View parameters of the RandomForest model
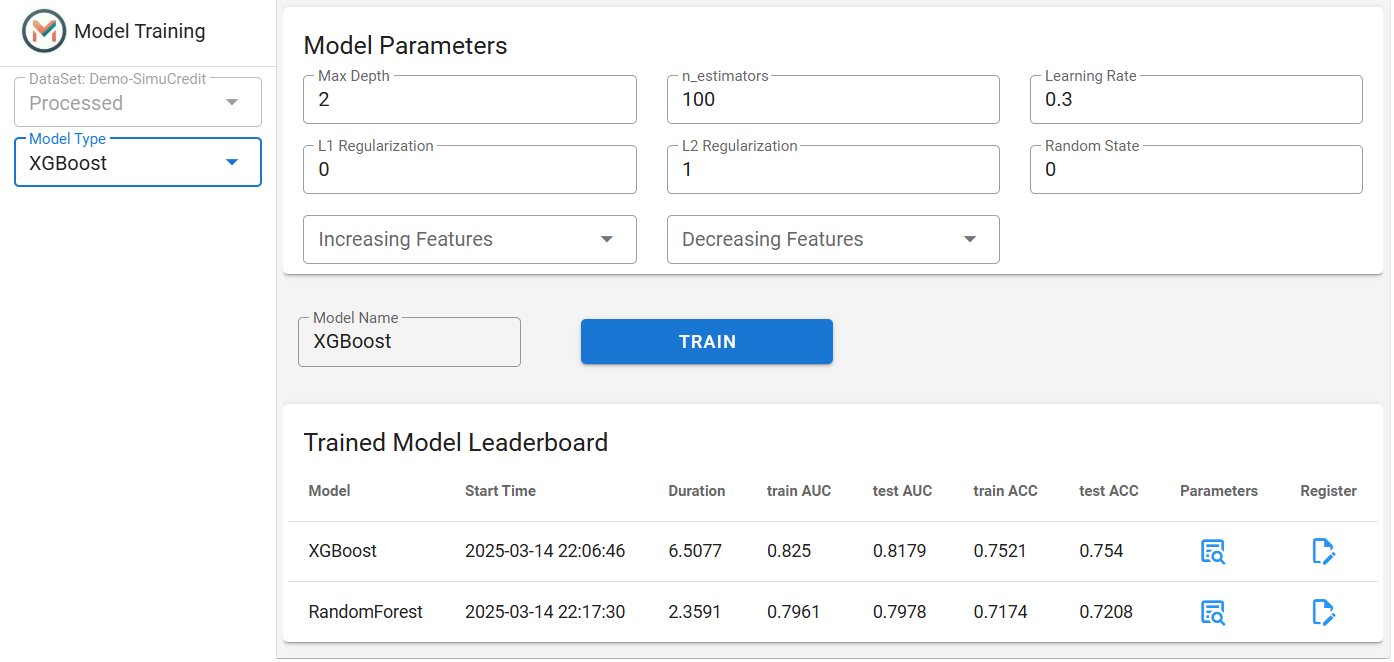 tap(1213, 612)
